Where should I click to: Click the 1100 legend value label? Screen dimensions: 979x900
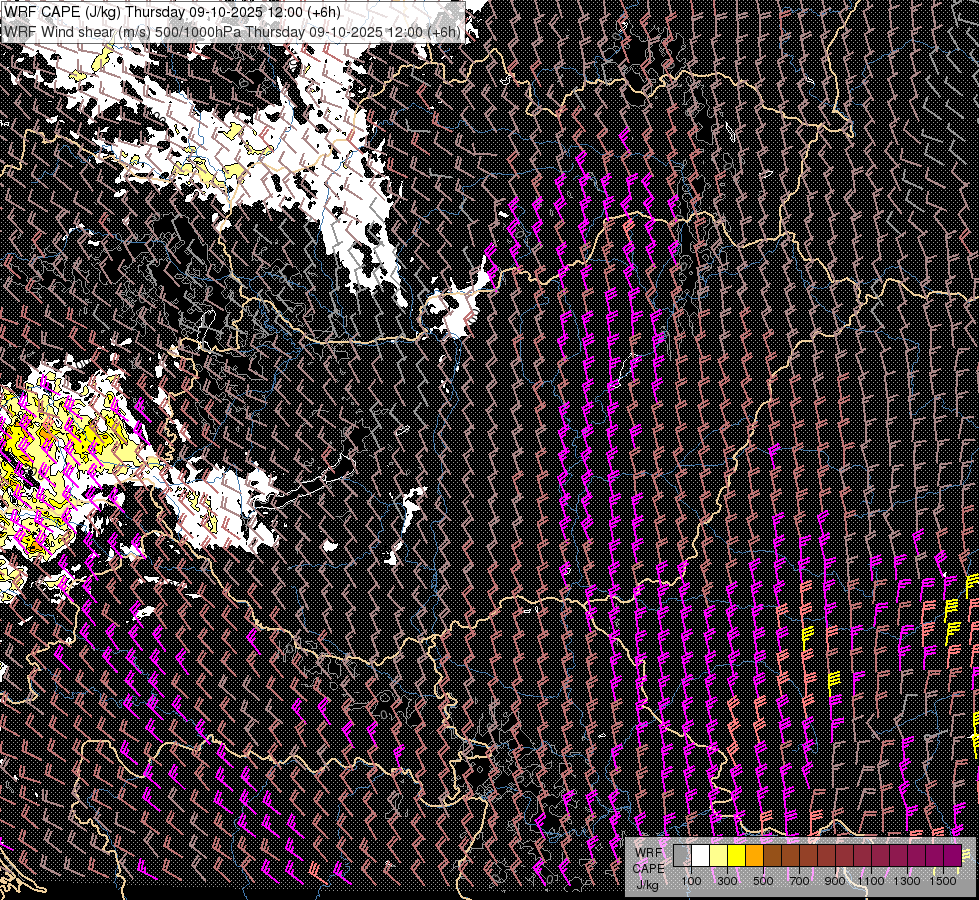[x=871, y=881]
